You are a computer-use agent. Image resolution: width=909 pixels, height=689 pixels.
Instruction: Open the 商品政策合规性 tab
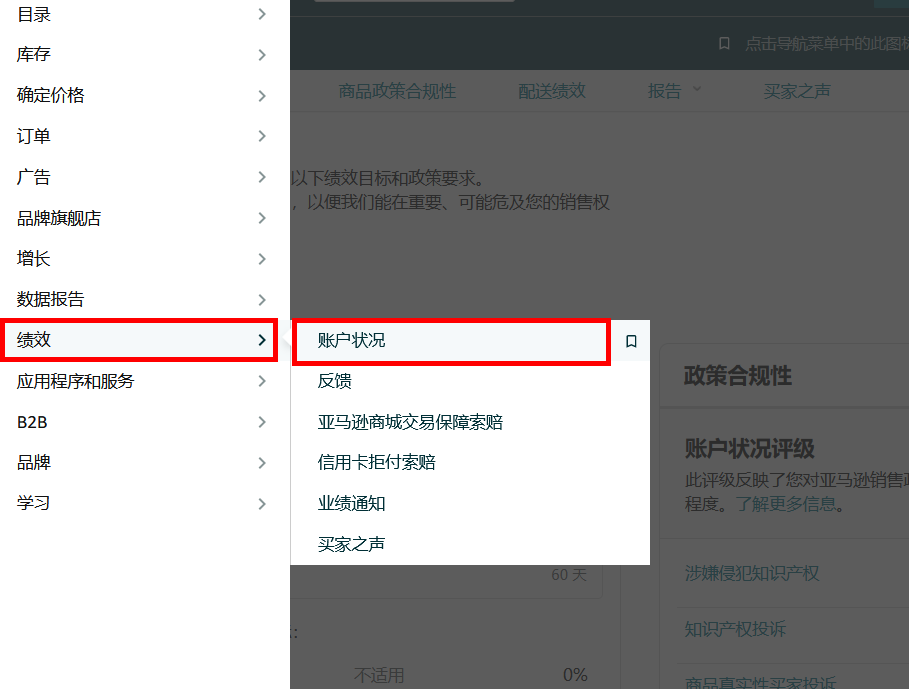[x=398, y=90]
